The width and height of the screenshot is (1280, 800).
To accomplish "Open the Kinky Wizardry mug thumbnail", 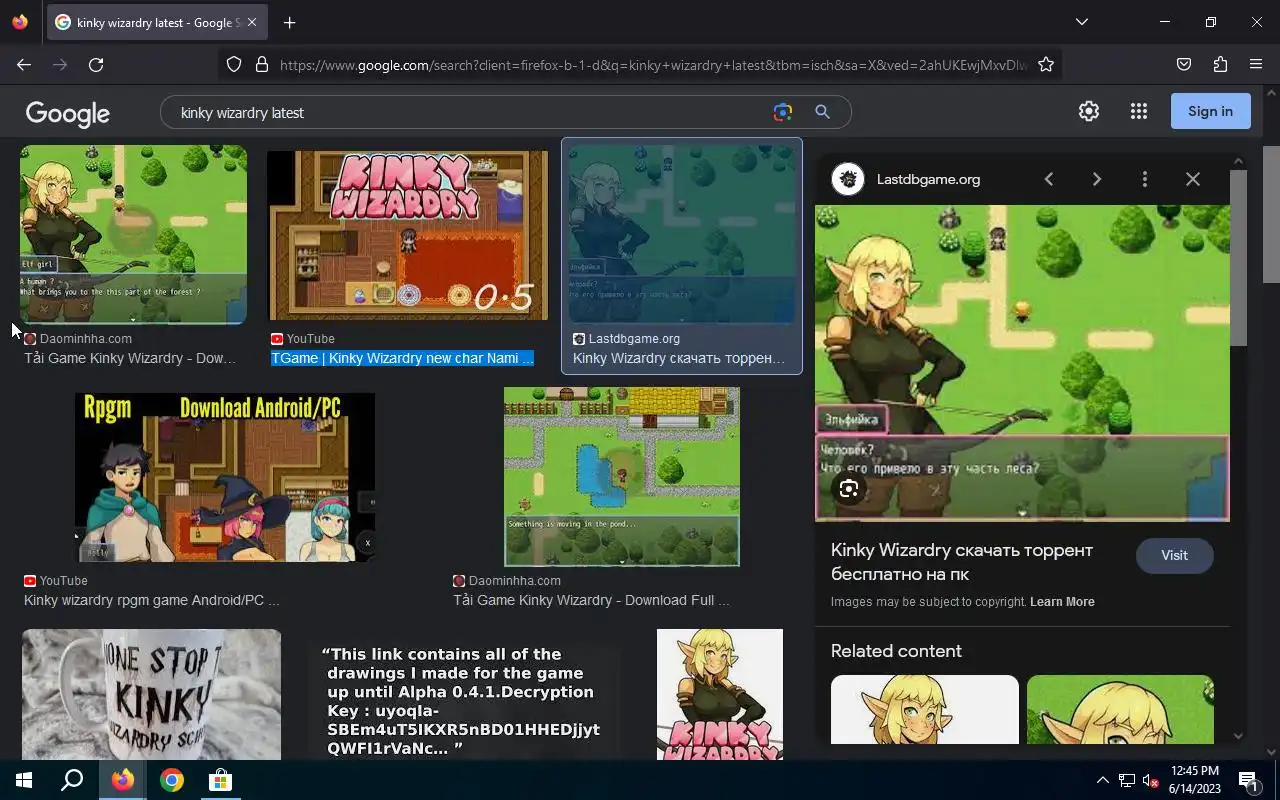I will point(151,695).
